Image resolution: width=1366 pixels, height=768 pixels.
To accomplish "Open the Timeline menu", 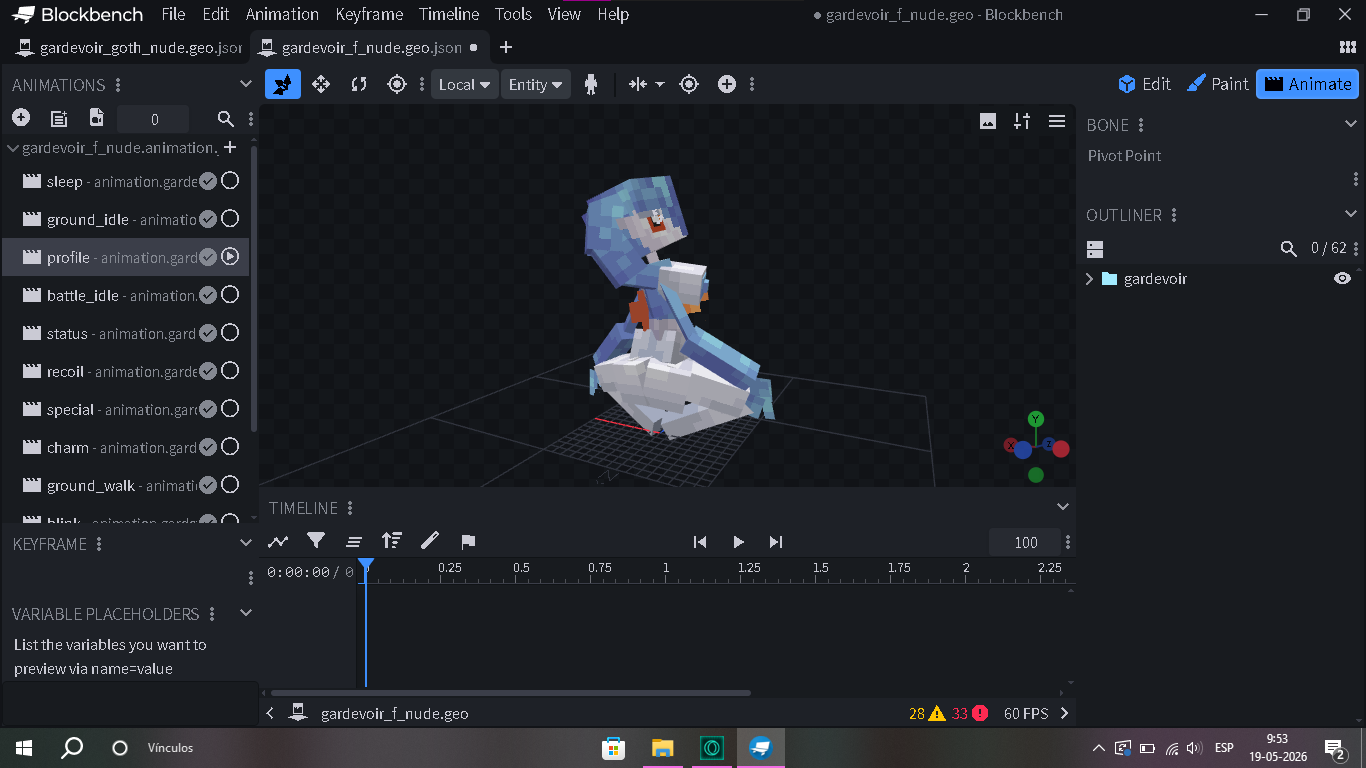I will pos(449,14).
